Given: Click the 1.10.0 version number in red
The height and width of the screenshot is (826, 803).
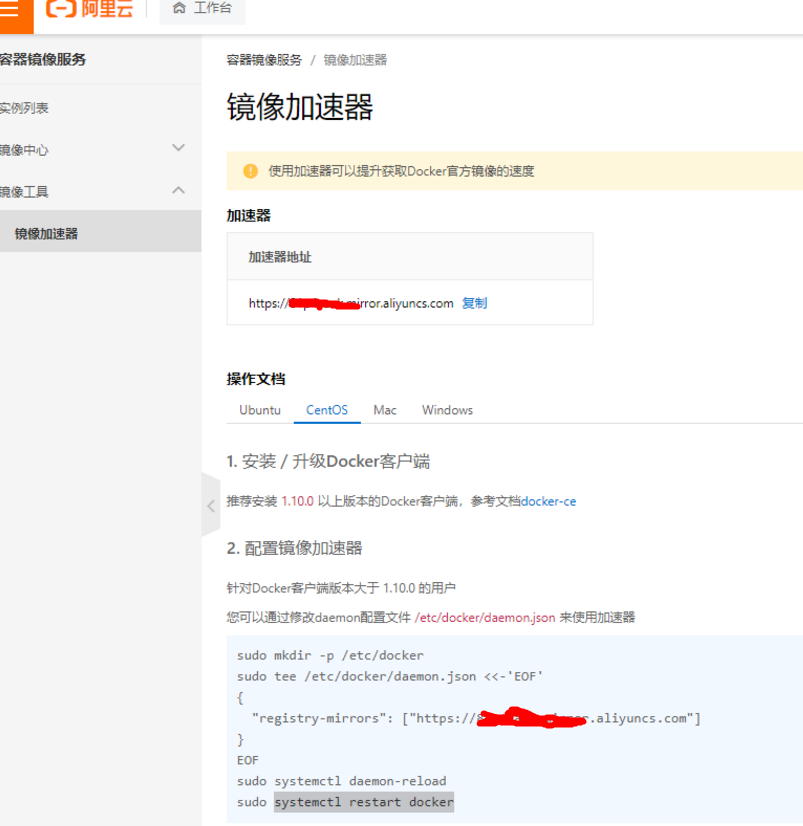Looking at the screenshot, I should click(x=298, y=501).
